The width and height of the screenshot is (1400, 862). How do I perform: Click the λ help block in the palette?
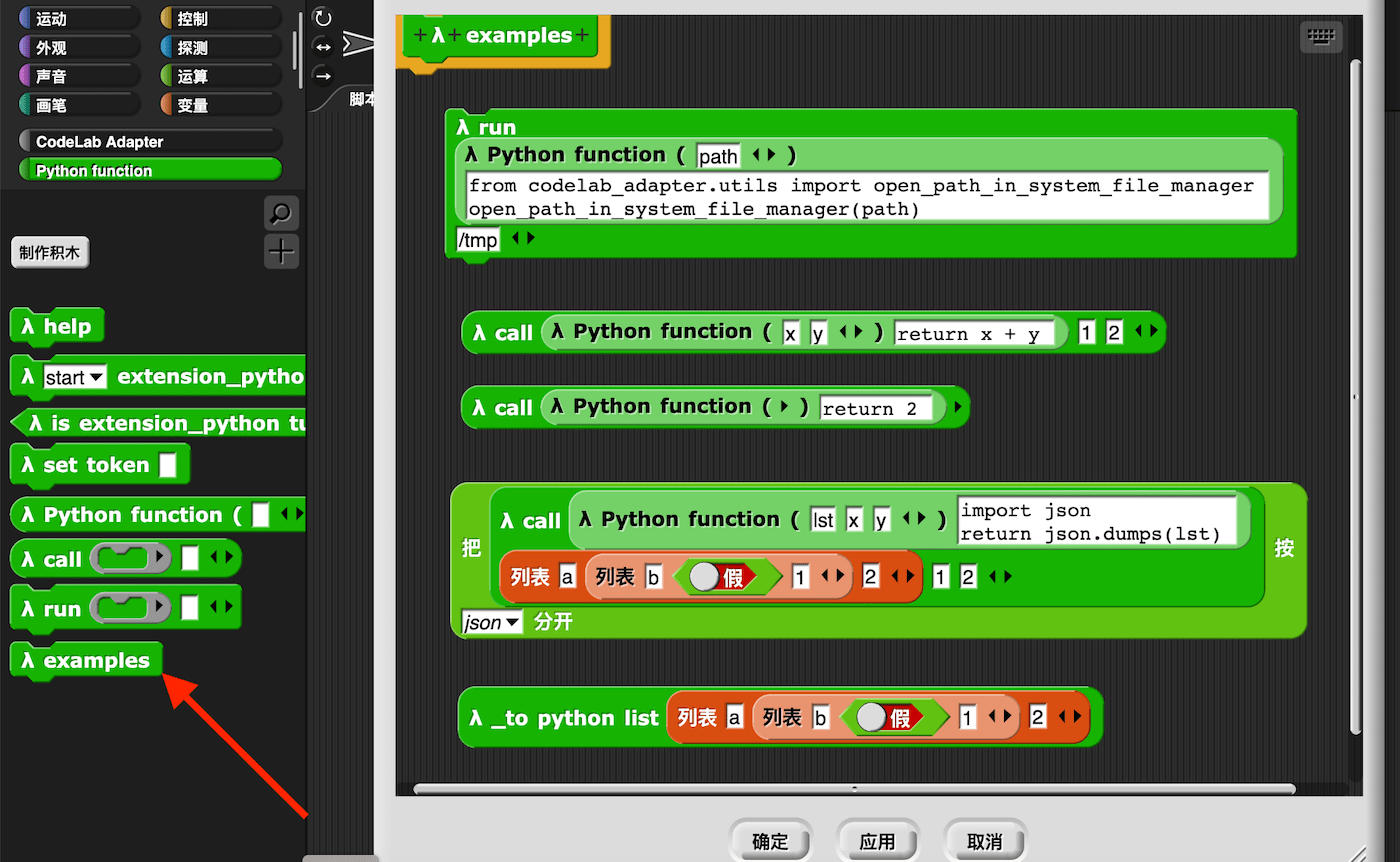pyautogui.click(x=57, y=326)
